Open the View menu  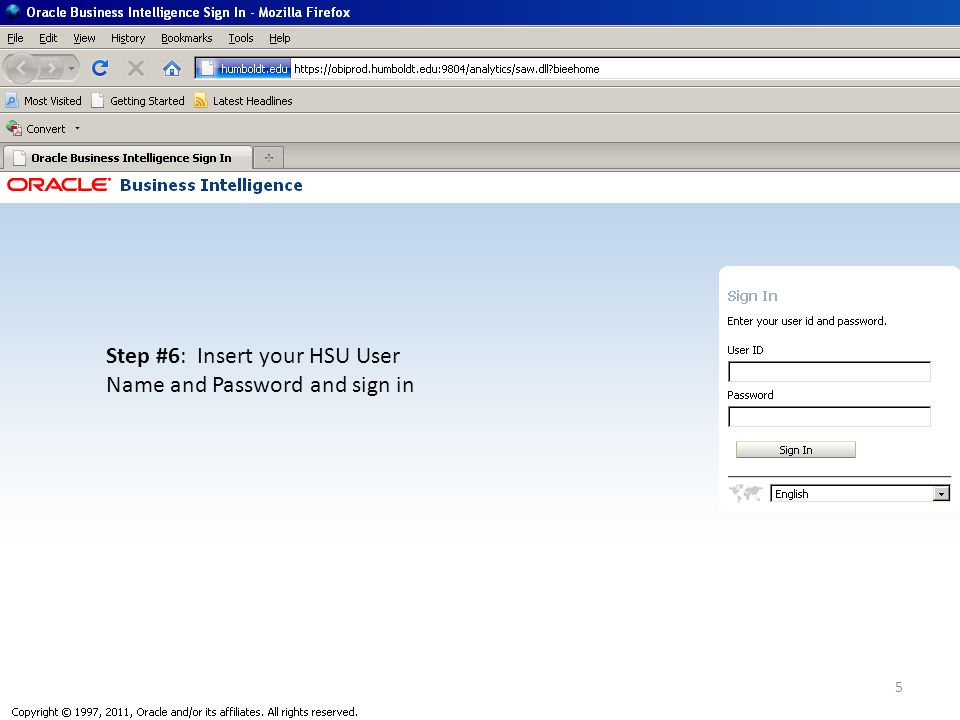(x=84, y=38)
